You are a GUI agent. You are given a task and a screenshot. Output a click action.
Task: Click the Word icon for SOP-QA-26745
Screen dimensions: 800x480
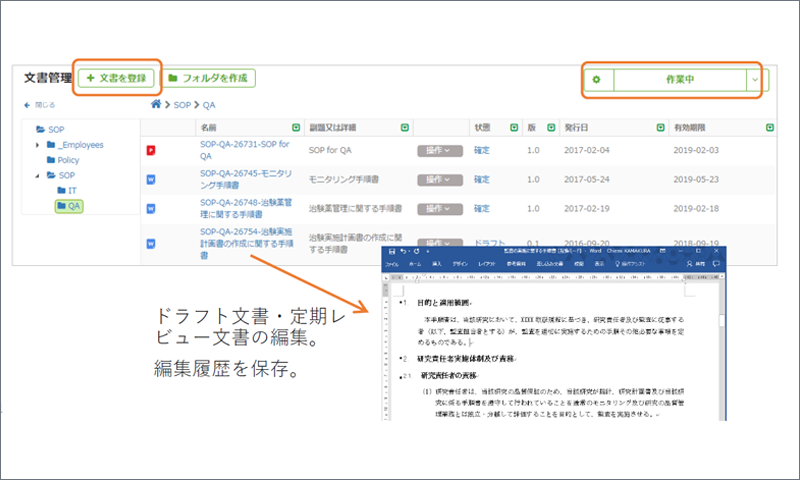151,180
